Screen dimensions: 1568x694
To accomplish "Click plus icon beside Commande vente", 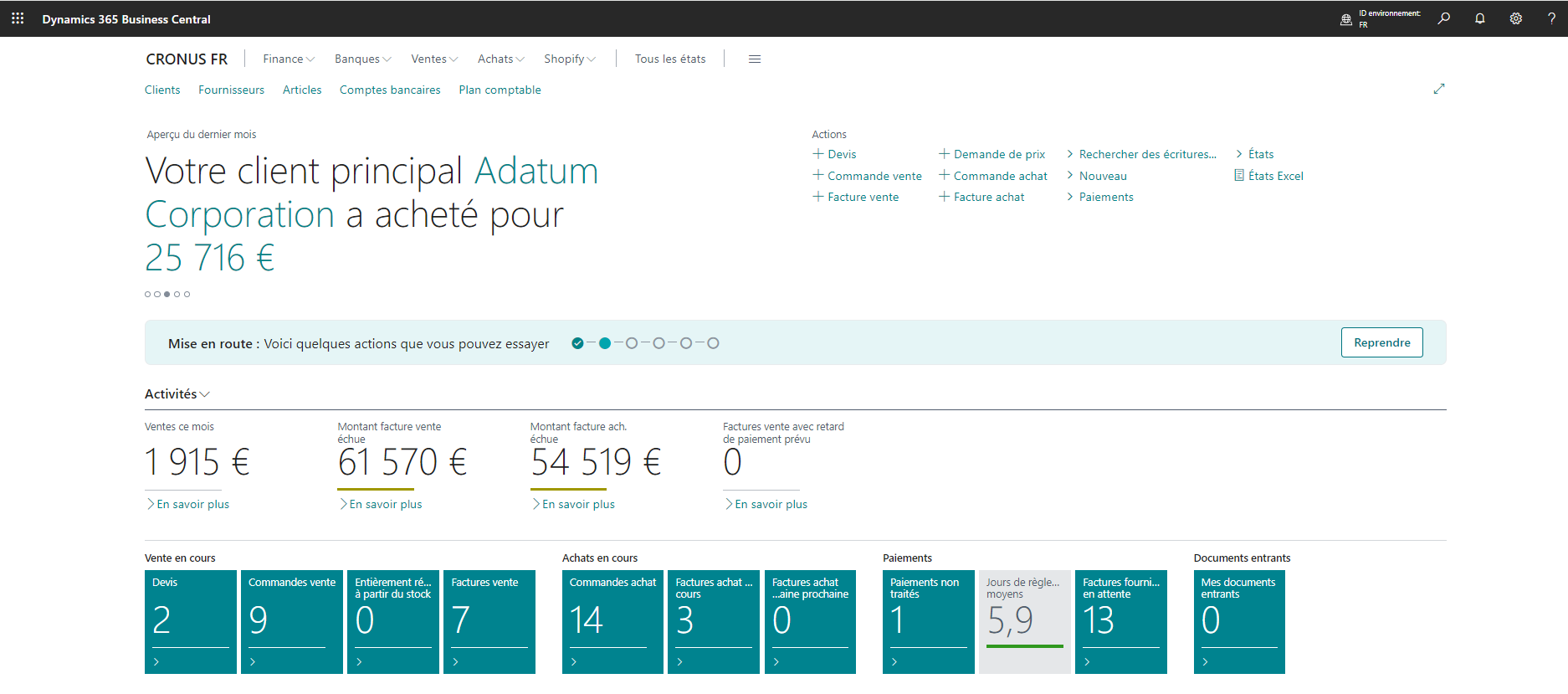I will [818, 175].
